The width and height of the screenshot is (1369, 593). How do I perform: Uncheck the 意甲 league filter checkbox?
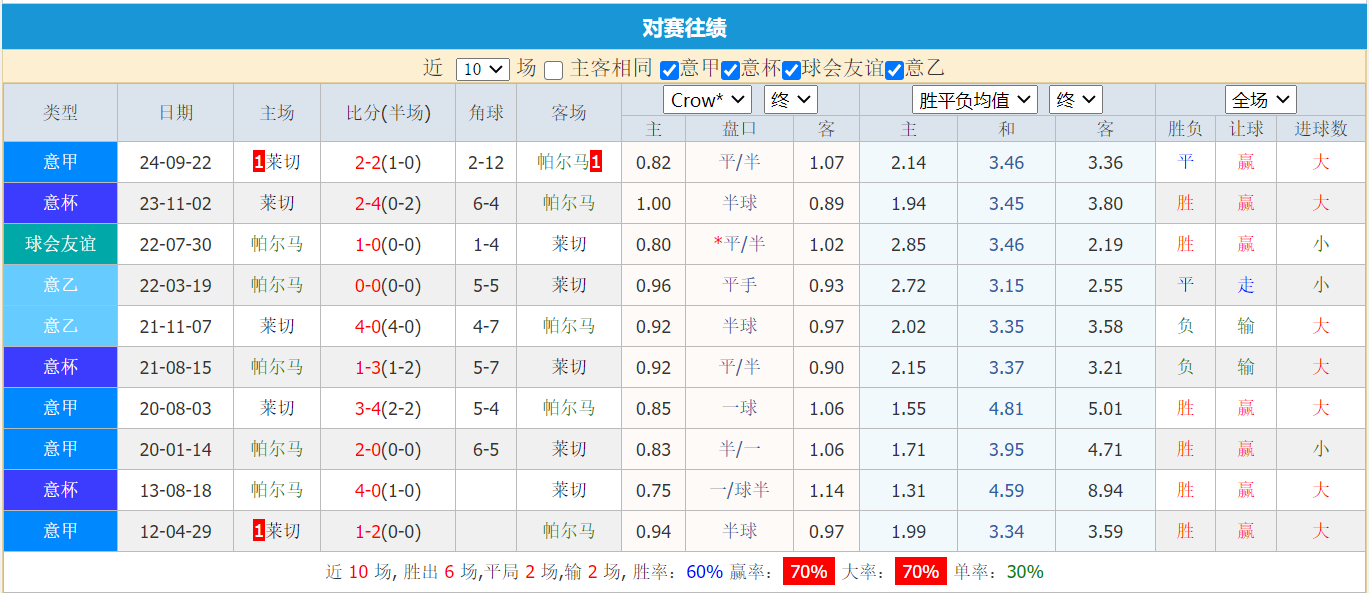point(668,68)
